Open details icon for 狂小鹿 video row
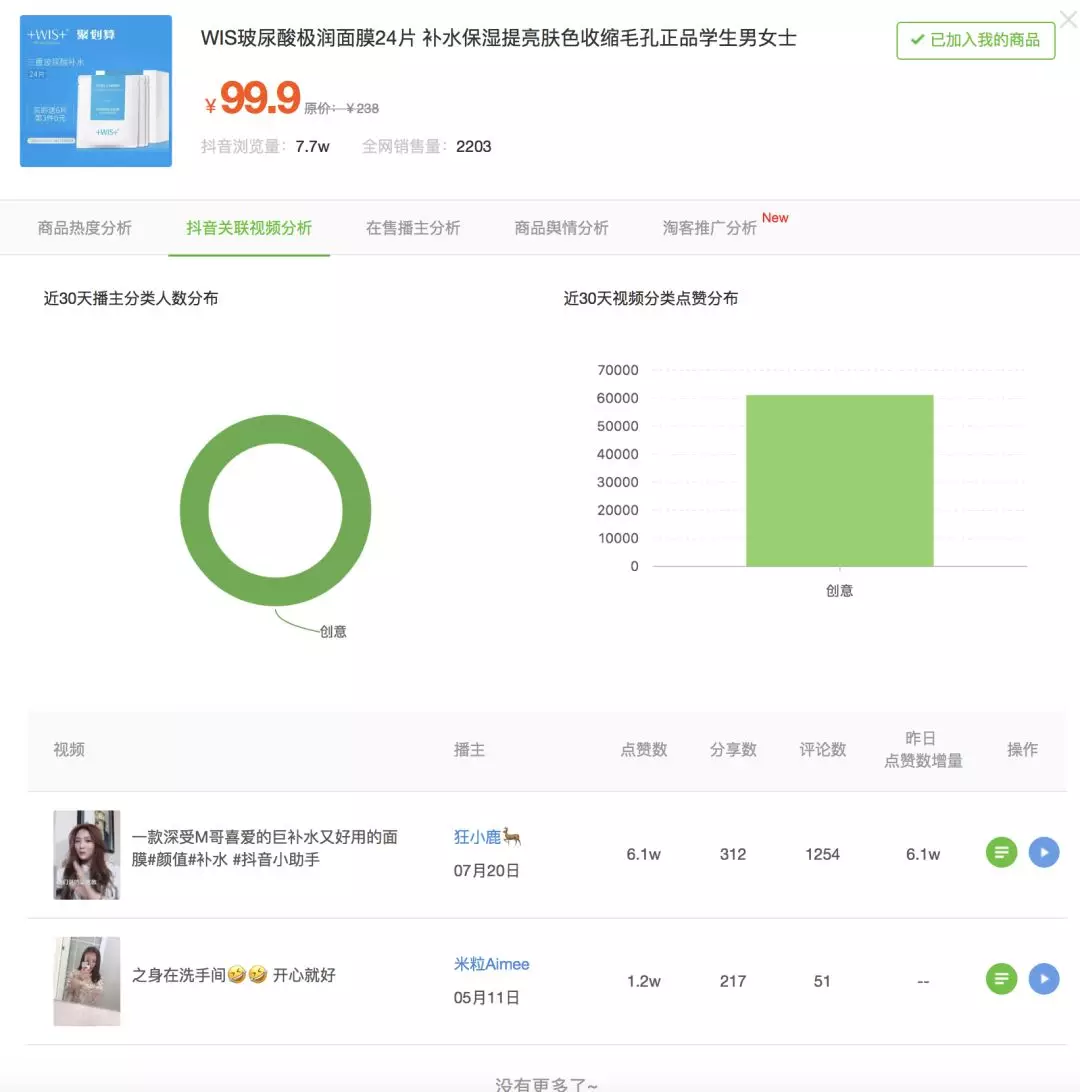This screenshot has height=1092, width=1080. click(x=1001, y=852)
